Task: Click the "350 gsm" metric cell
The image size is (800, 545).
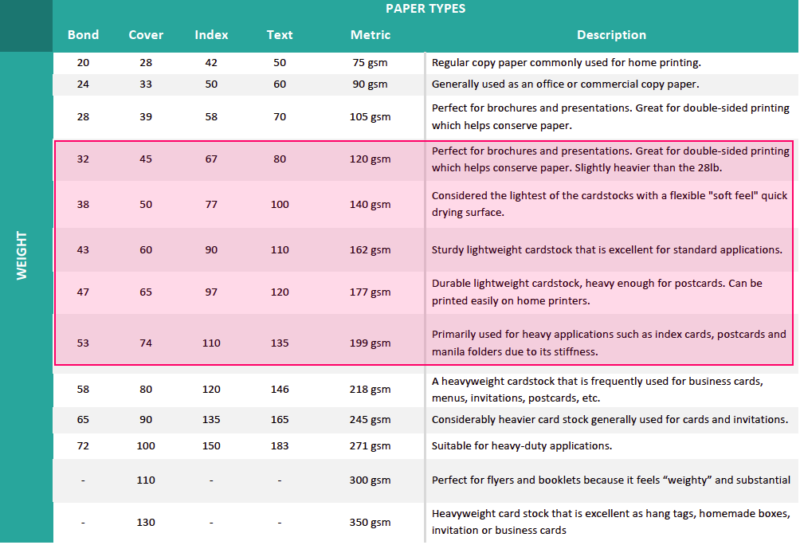Action: pyautogui.click(x=370, y=522)
